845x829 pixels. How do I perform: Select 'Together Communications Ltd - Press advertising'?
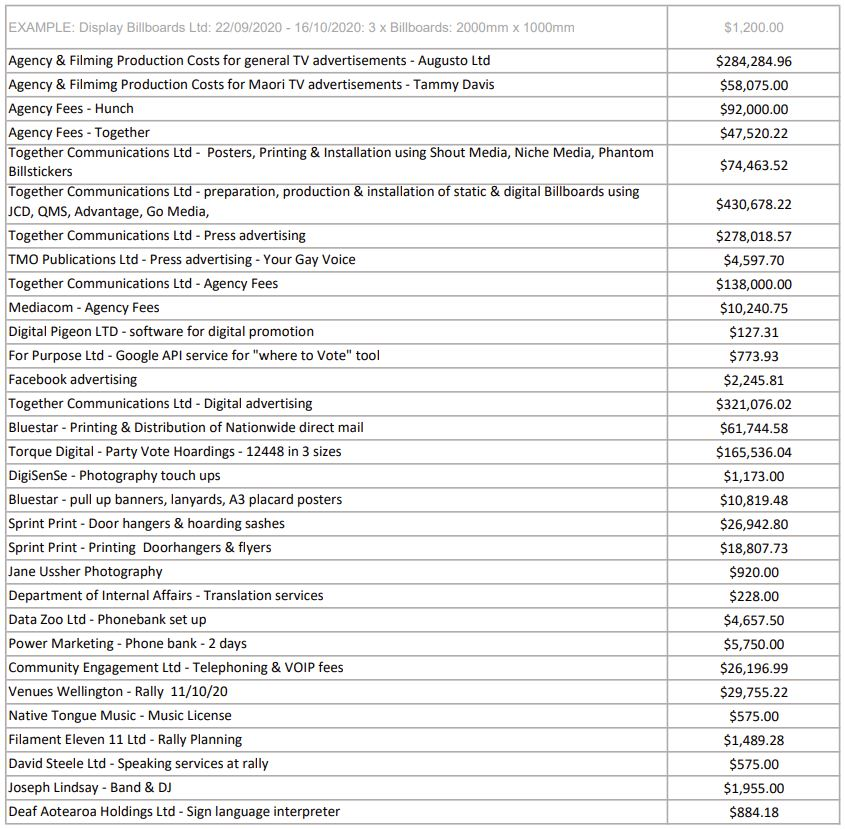point(157,236)
